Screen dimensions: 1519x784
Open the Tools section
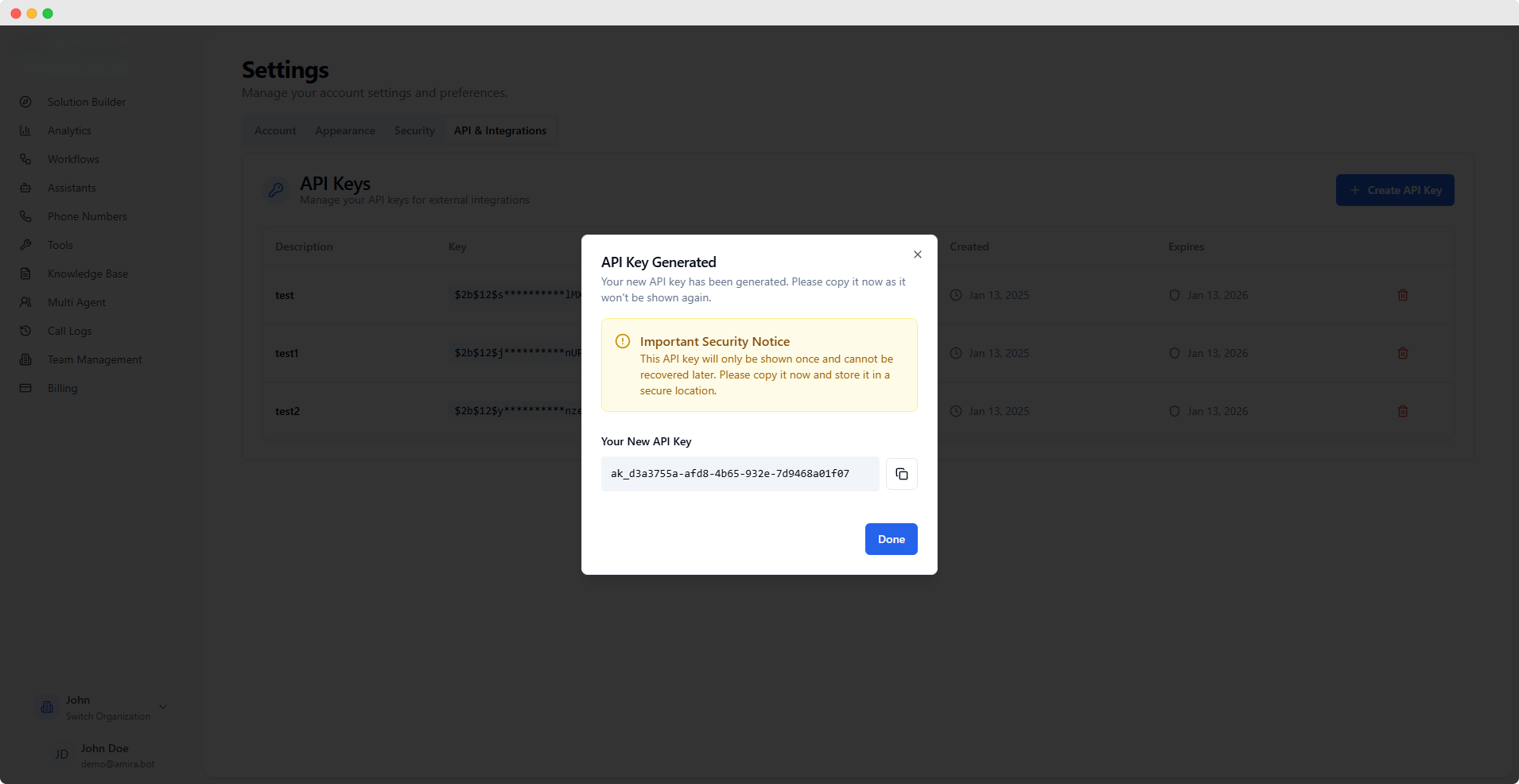[59, 244]
